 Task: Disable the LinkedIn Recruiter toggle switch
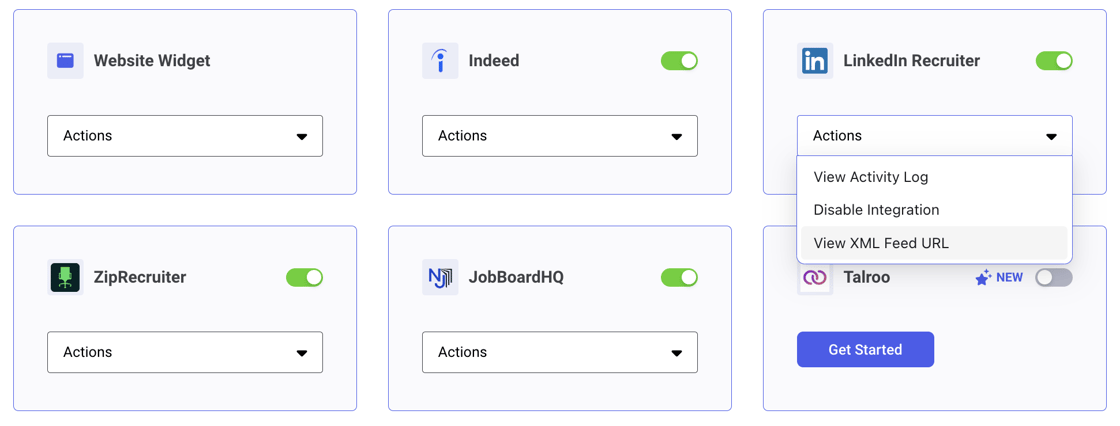tap(1054, 61)
